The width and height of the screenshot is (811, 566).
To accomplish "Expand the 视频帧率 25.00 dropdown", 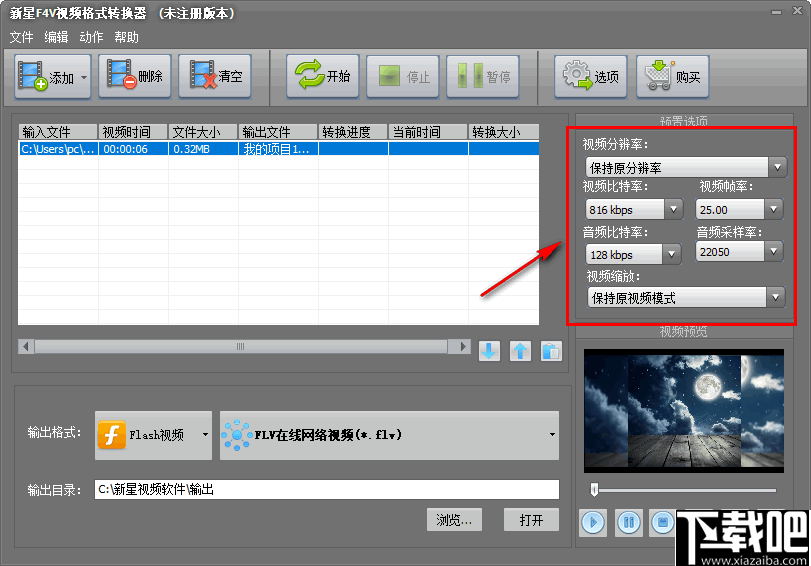I will point(773,210).
